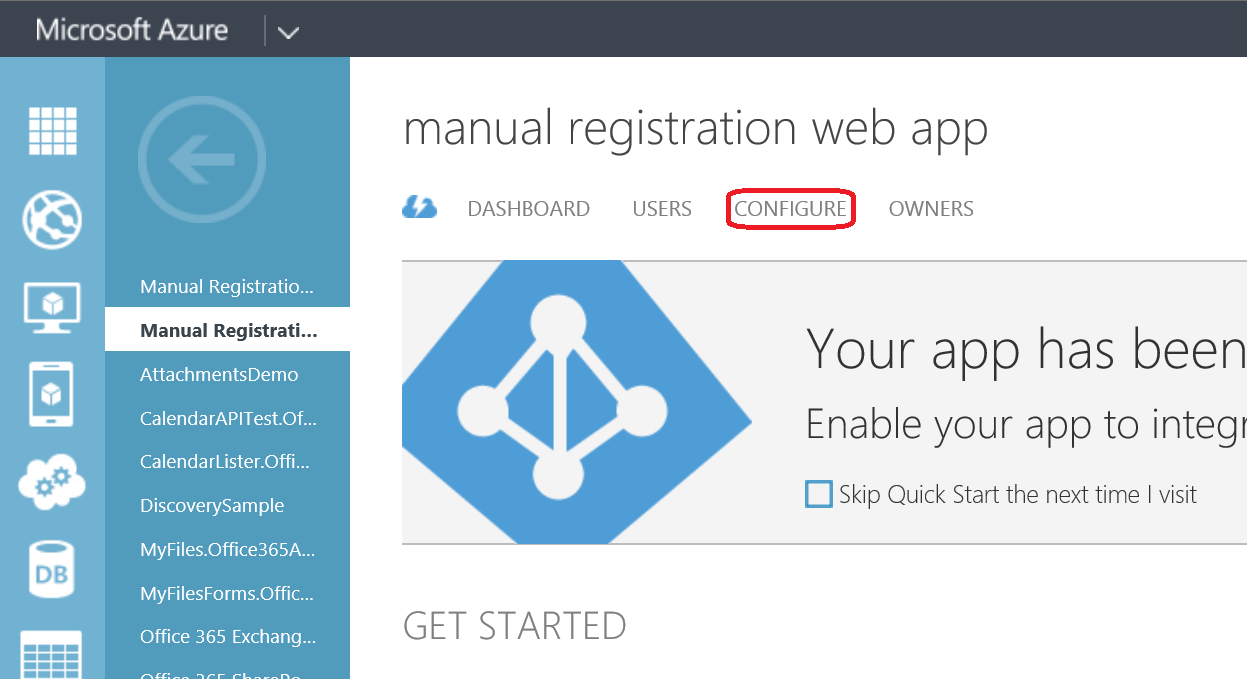Open Cloud Services gear cloud icon
Image resolution: width=1247 pixels, height=679 pixels.
53,482
